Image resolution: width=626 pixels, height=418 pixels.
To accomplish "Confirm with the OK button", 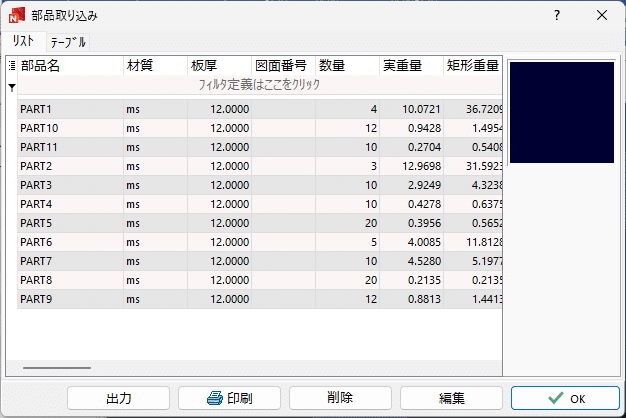I will coord(565,398).
